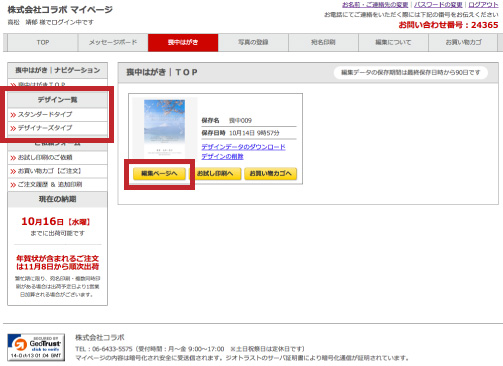
Task: Click the 編集データの保存期間 notice pill
Action: [411, 72]
